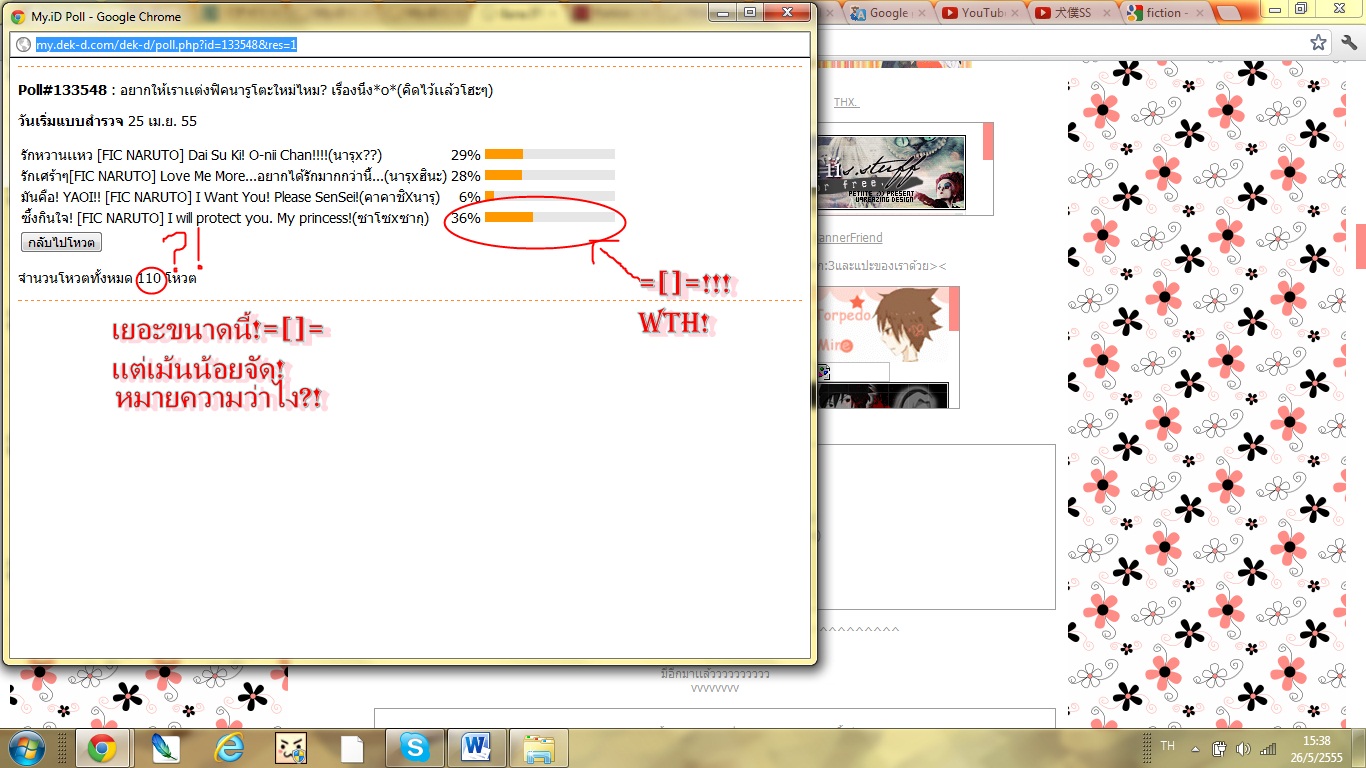Click the Chrome icon in poll window title
Image resolution: width=1366 pixels, height=768 pixels.
[x=18, y=16]
